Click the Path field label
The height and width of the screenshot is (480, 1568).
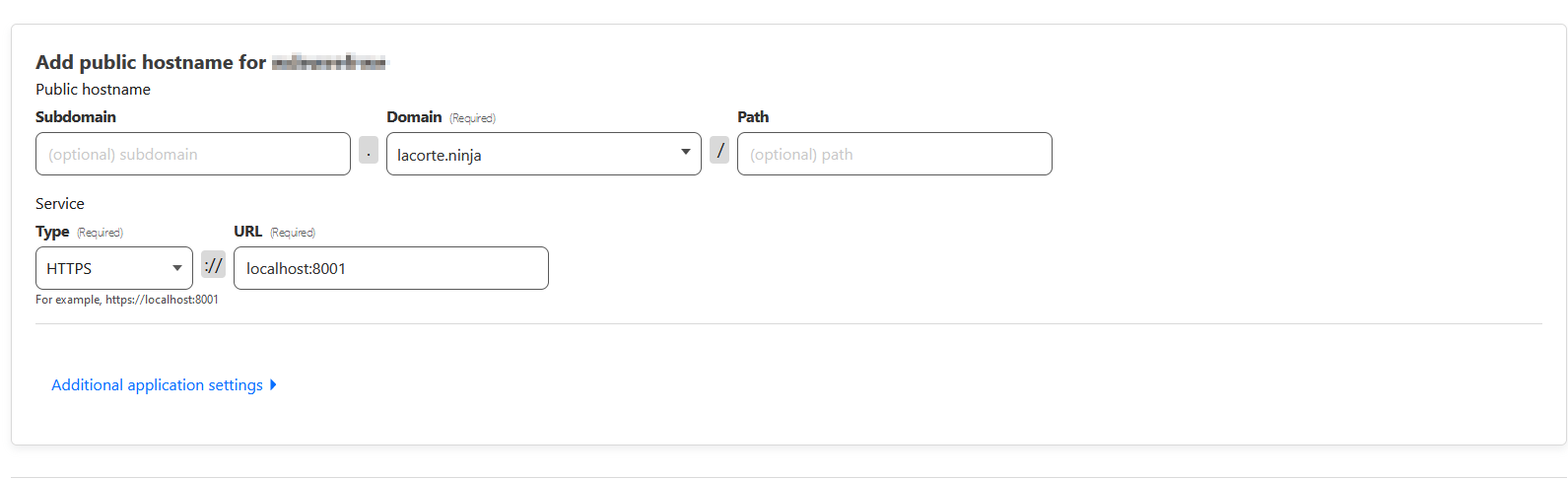click(x=753, y=116)
